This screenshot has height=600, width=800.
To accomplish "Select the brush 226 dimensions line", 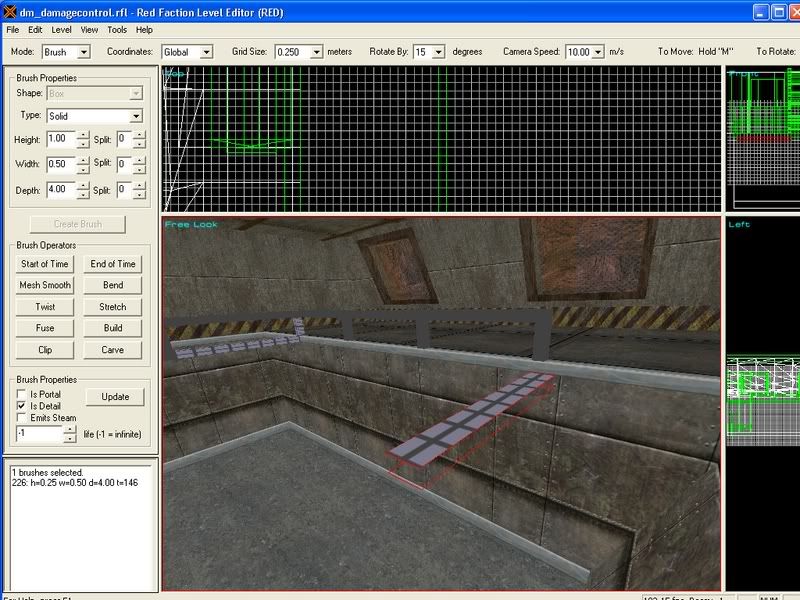I will click(74, 483).
